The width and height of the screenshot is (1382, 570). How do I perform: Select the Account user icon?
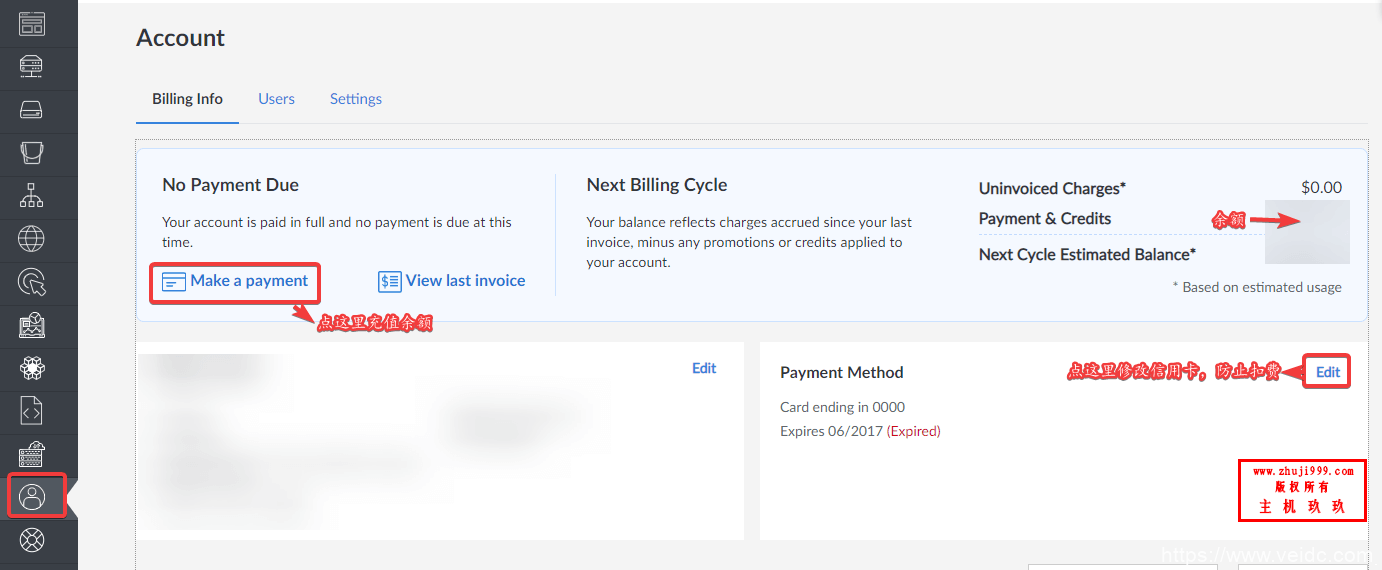point(34,496)
